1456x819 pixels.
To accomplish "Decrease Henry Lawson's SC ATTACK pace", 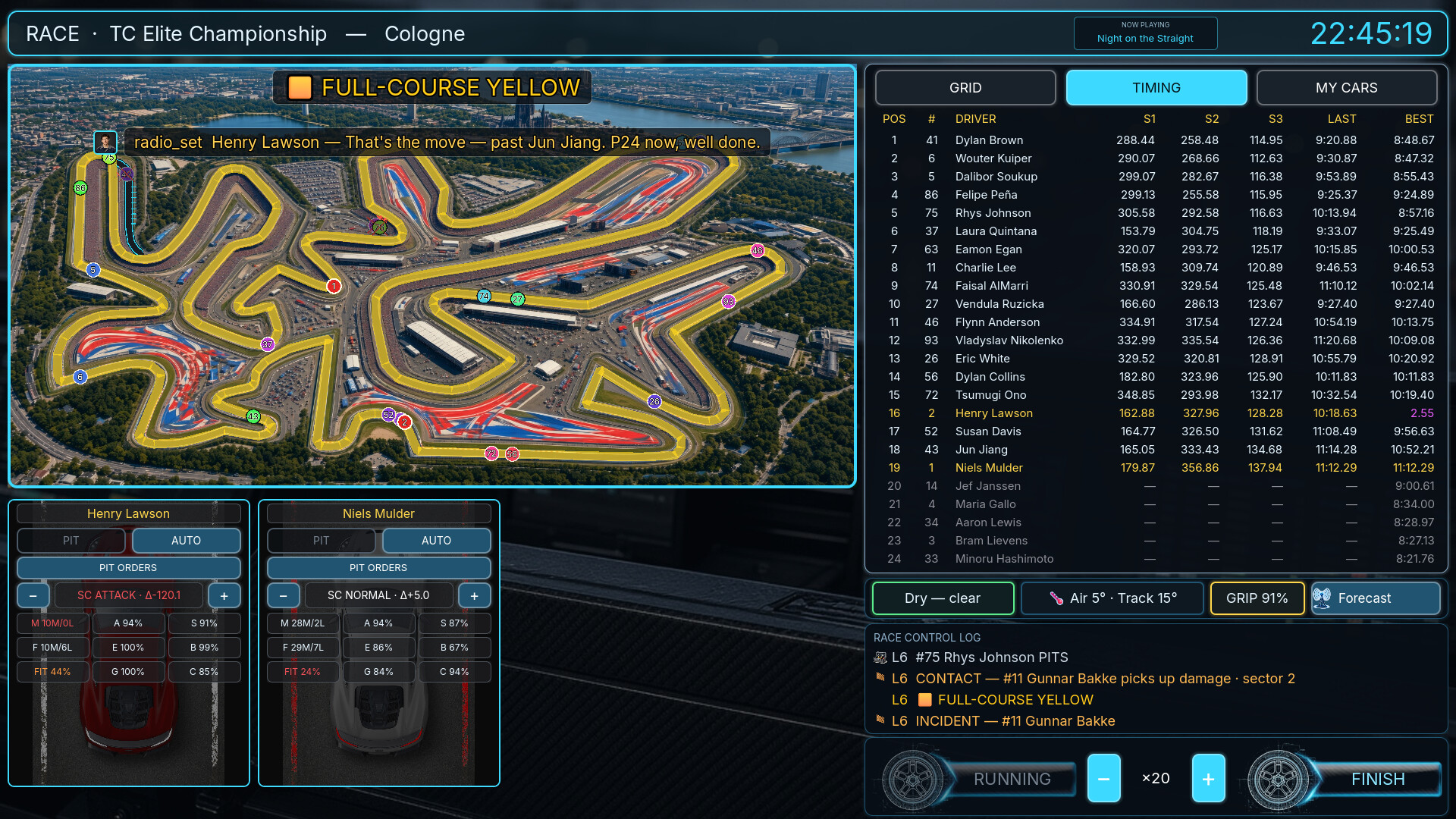I will [x=33, y=595].
